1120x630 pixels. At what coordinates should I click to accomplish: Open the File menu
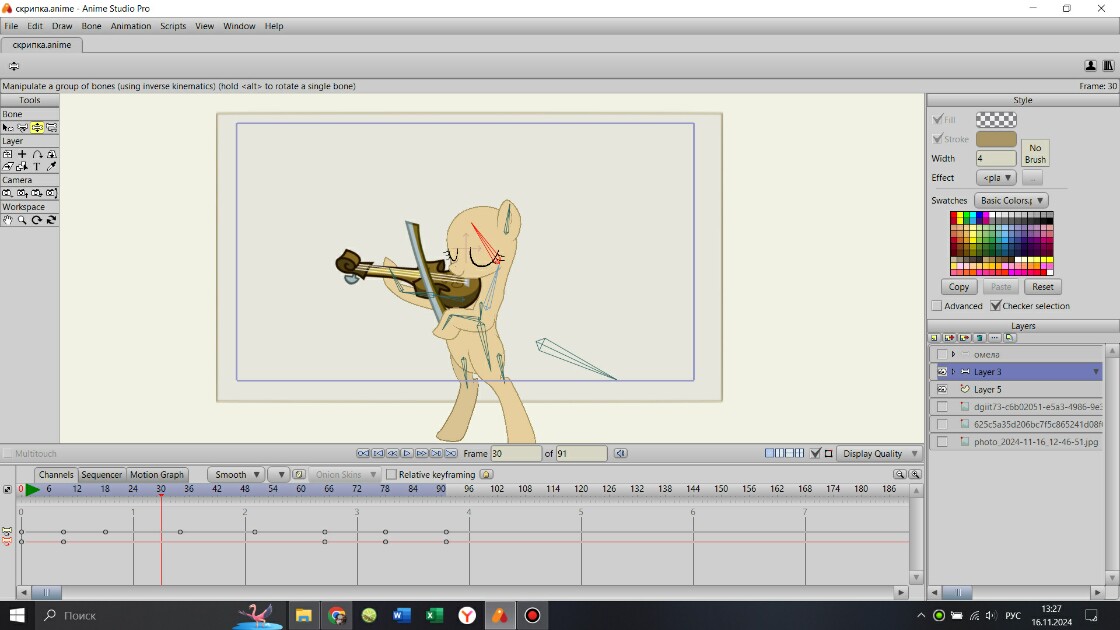click(11, 26)
